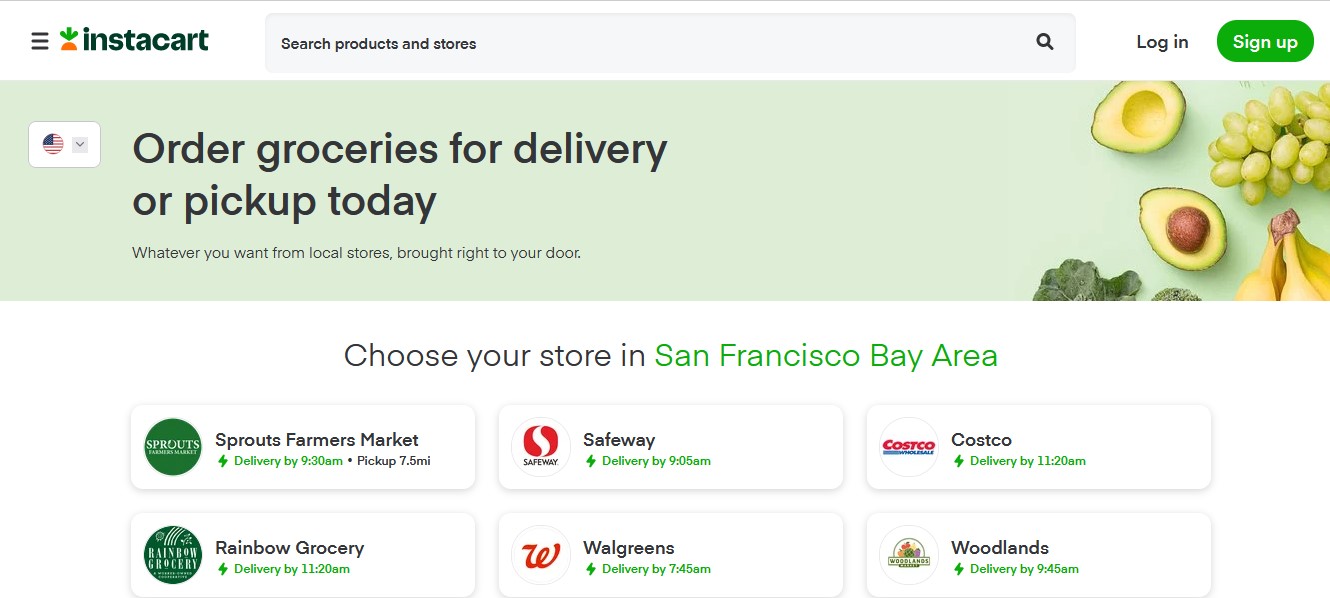This screenshot has height=598, width=1330.
Task: Click the Sign up button
Action: 1264,41
